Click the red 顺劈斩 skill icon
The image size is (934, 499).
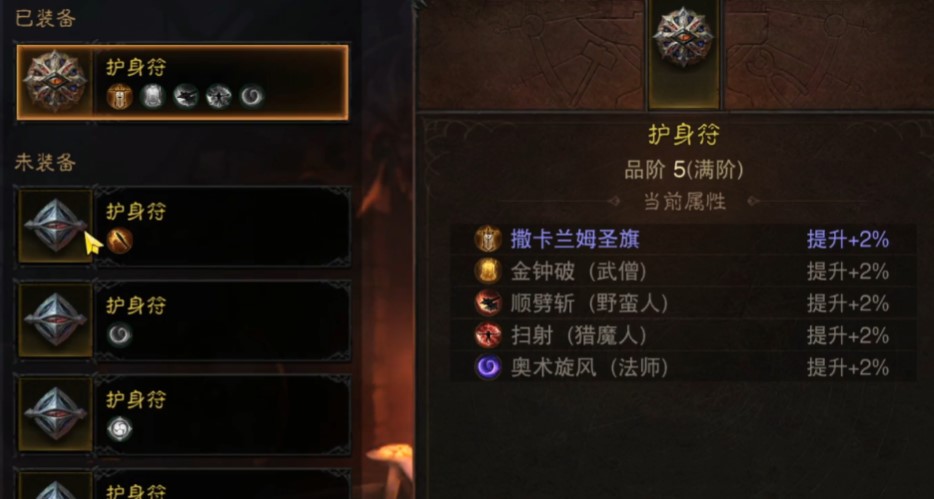[488, 304]
